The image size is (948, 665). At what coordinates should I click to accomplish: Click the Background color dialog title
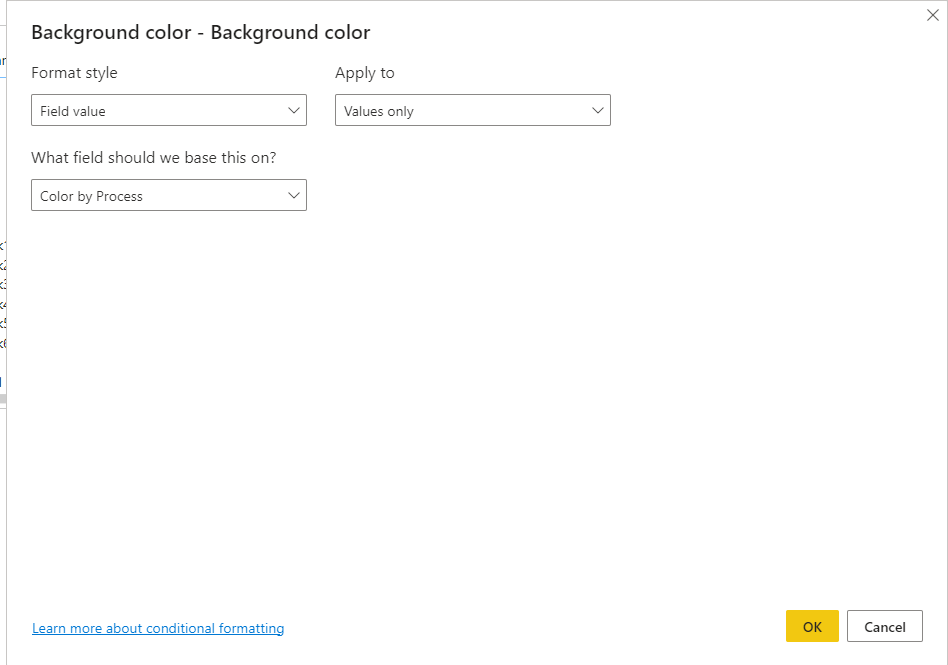click(200, 33)
